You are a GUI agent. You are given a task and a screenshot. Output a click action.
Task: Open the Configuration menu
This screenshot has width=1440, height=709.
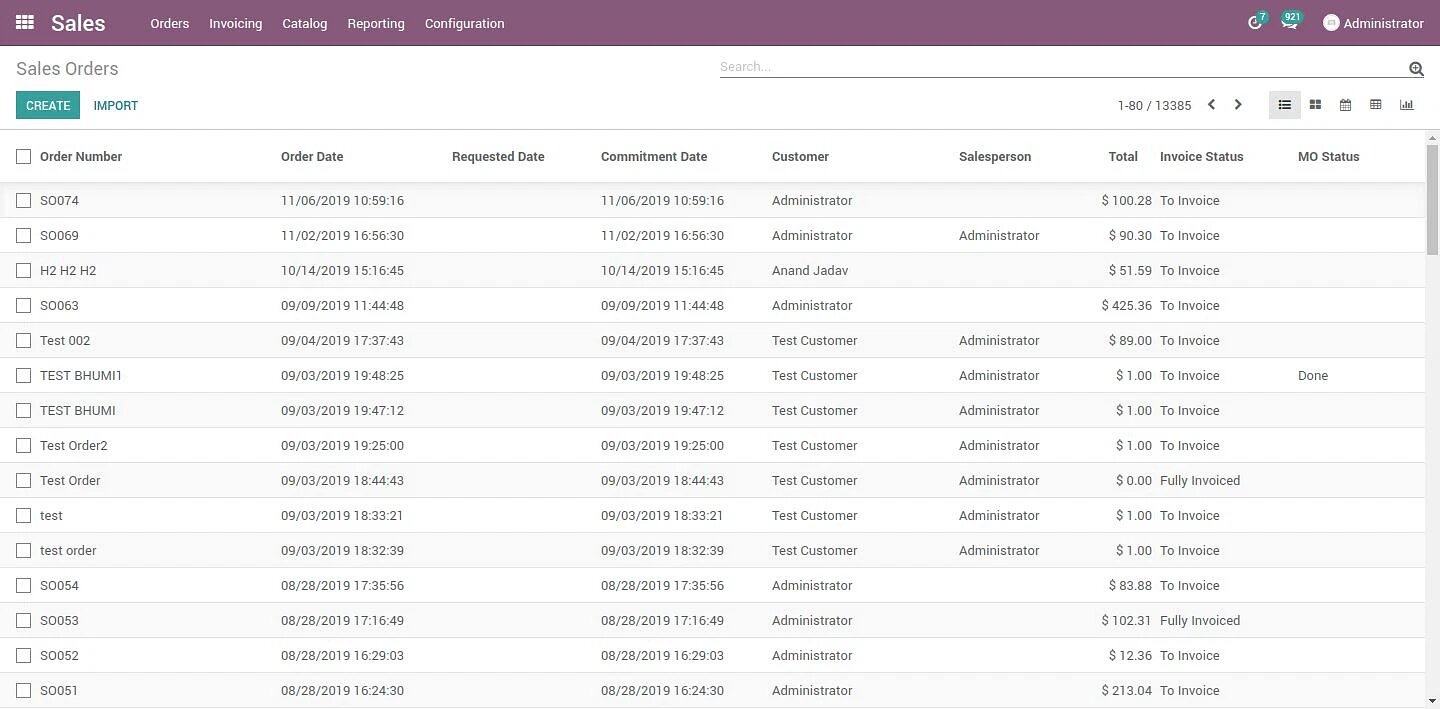[464, 23]
